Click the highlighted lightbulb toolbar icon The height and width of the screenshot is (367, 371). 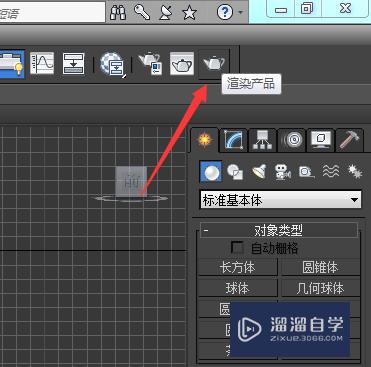click(12, 64)
